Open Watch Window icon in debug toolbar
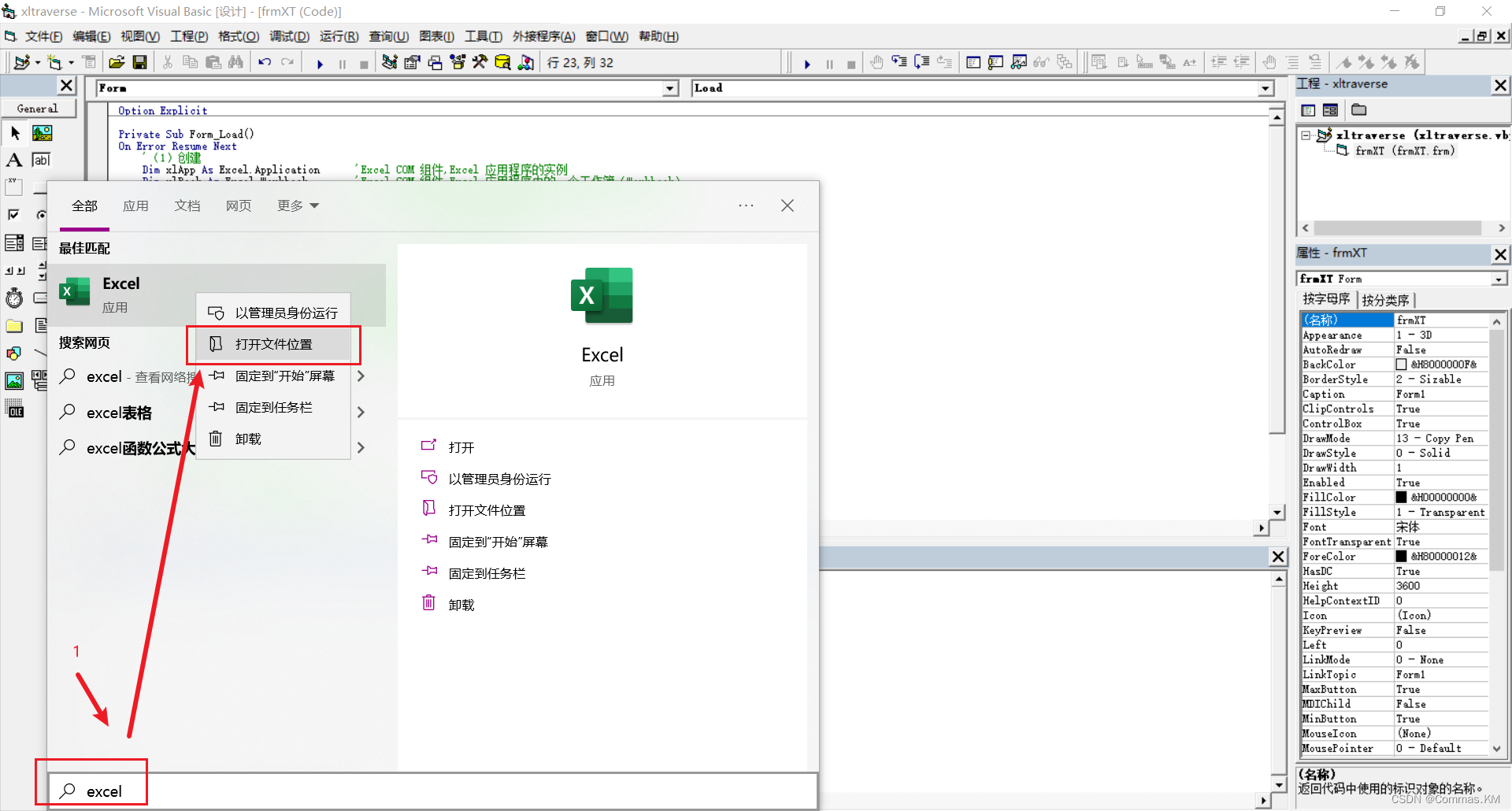Screen dimensions: 1512x811 click(1019, 62)
